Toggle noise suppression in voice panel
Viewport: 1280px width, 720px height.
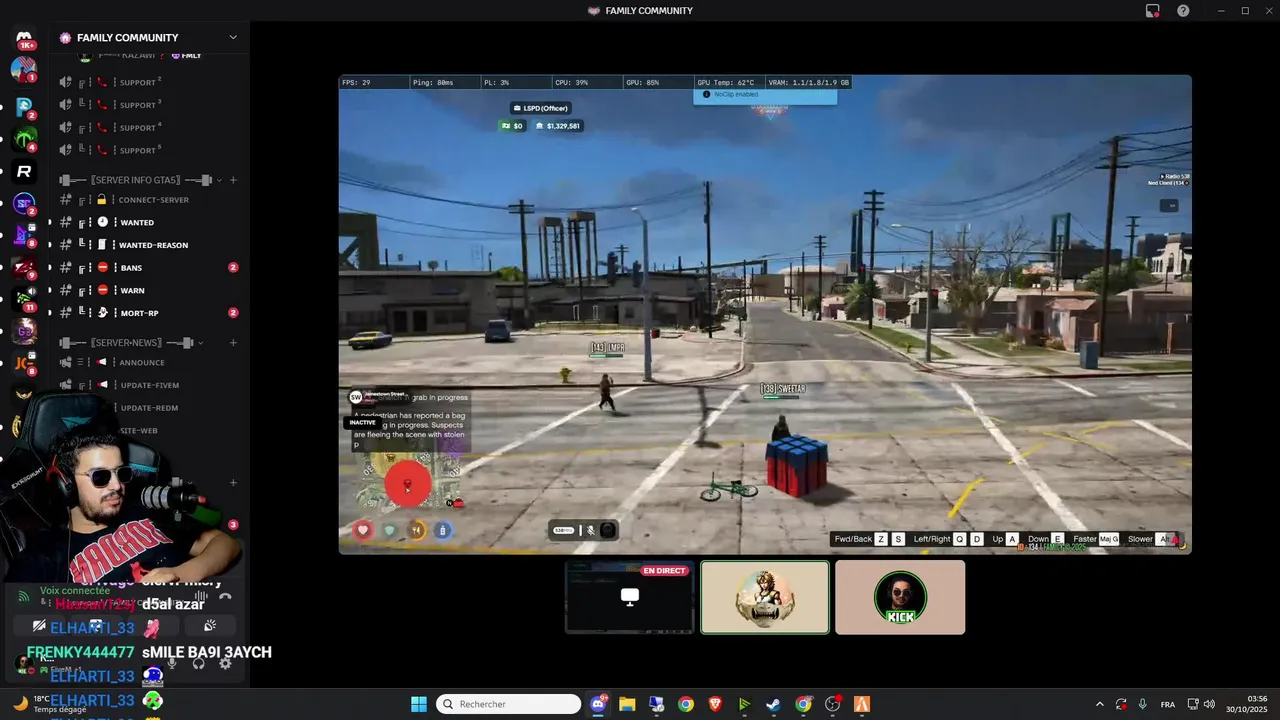(x=203, y=597)
